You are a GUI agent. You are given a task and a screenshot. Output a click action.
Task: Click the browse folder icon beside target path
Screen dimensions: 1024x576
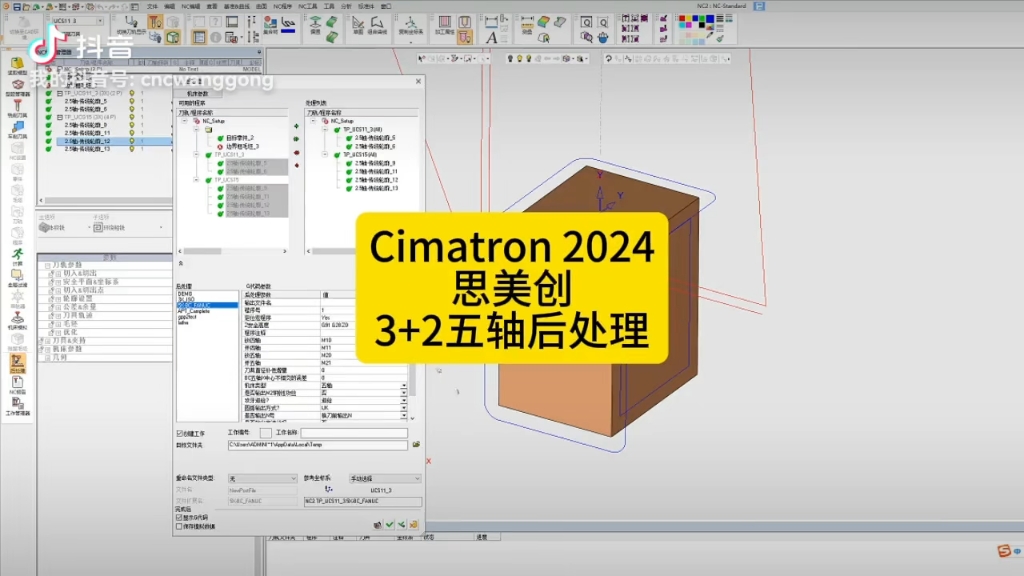point(416,444)
